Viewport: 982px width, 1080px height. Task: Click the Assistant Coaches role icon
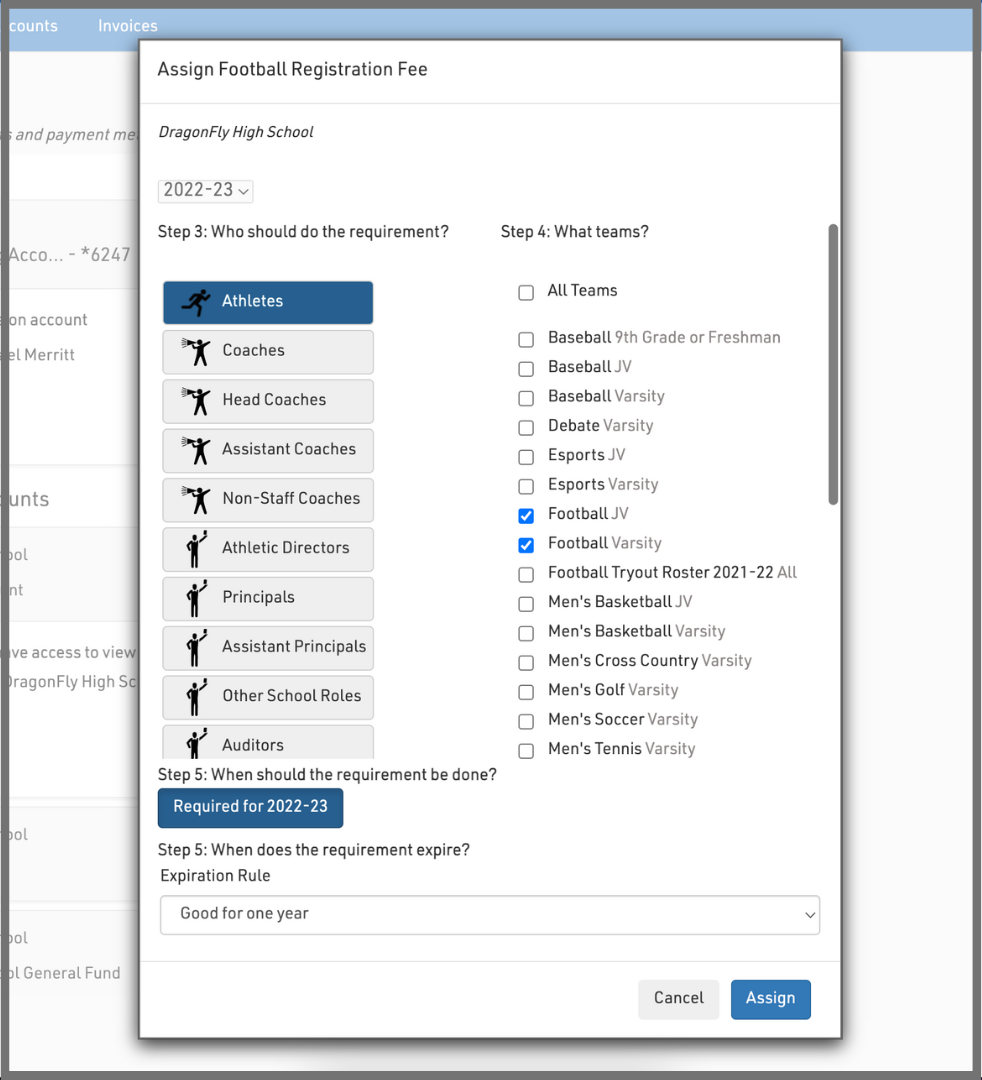coord(196,450)
